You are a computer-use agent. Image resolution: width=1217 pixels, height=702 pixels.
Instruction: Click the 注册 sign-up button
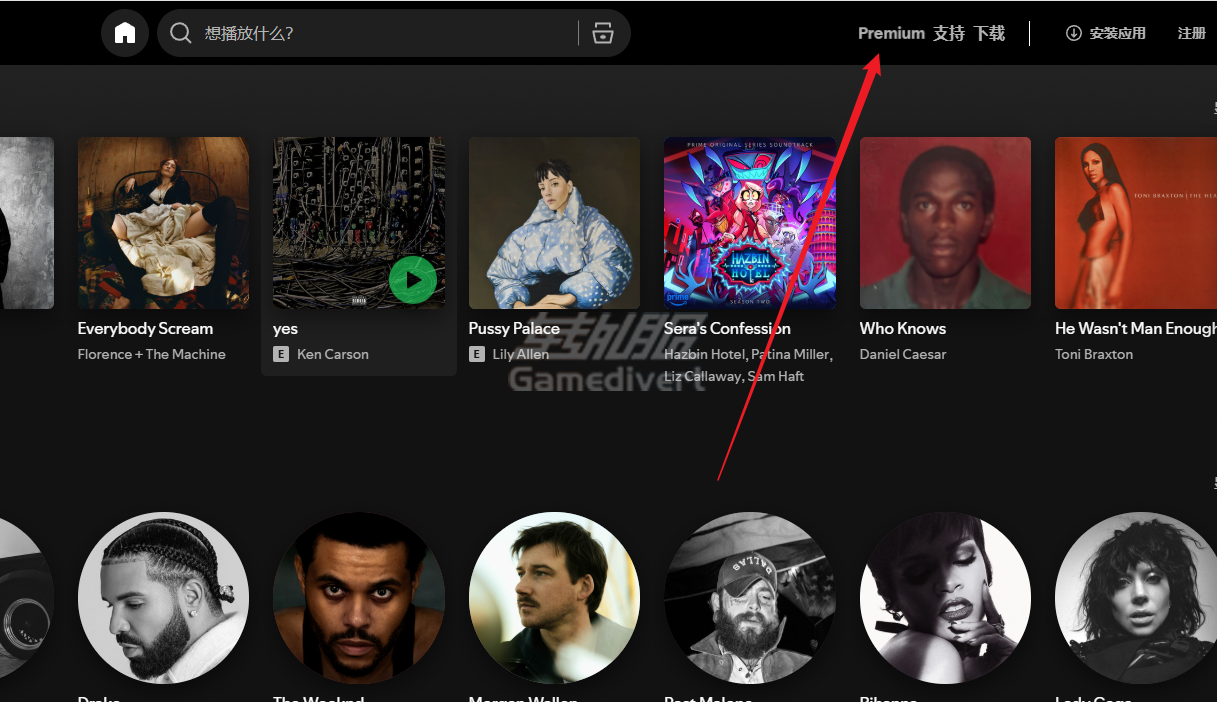(1191, 32)
